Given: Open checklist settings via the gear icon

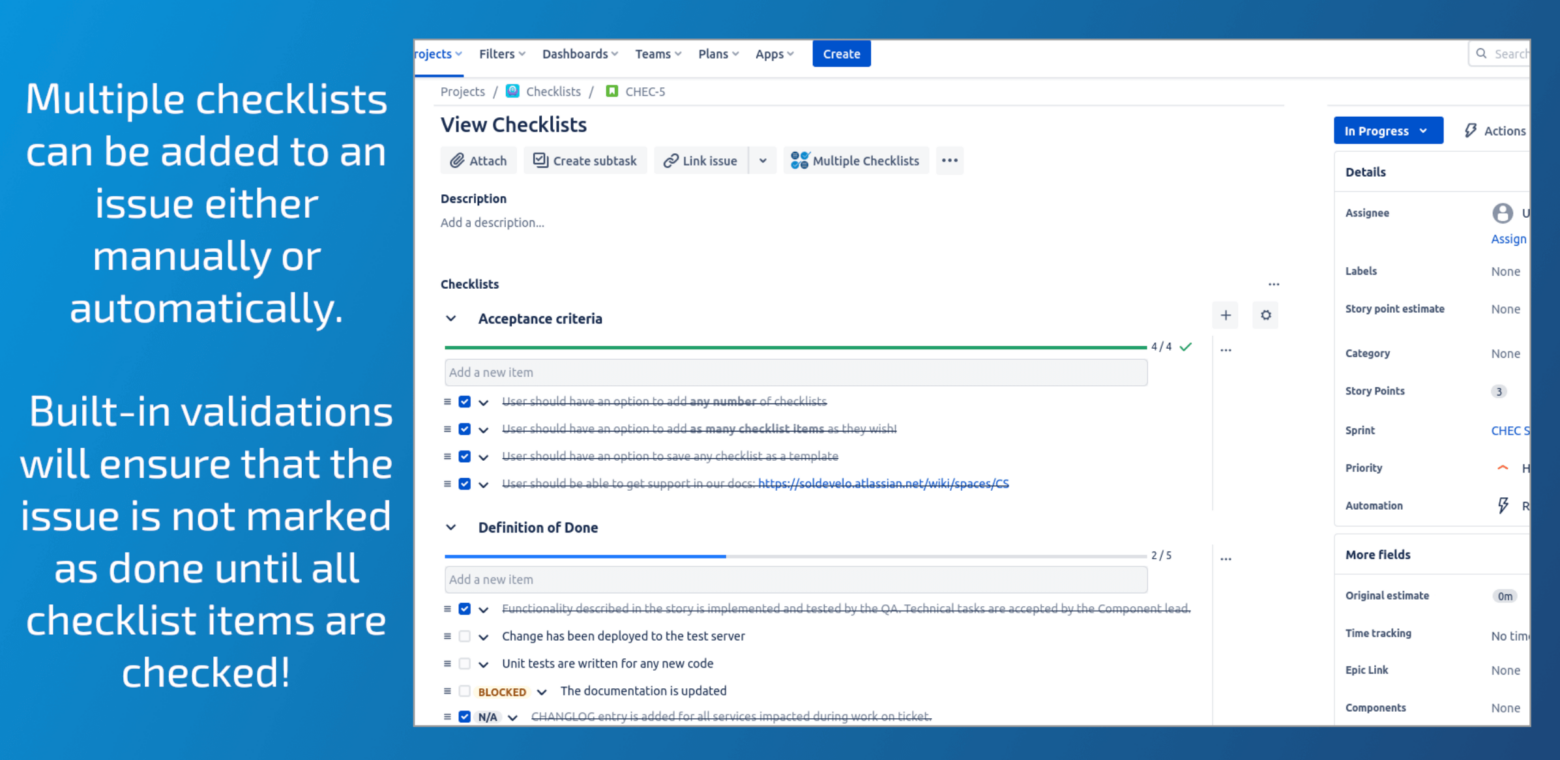Looking at the screenshot, I should click(1265, 315).
